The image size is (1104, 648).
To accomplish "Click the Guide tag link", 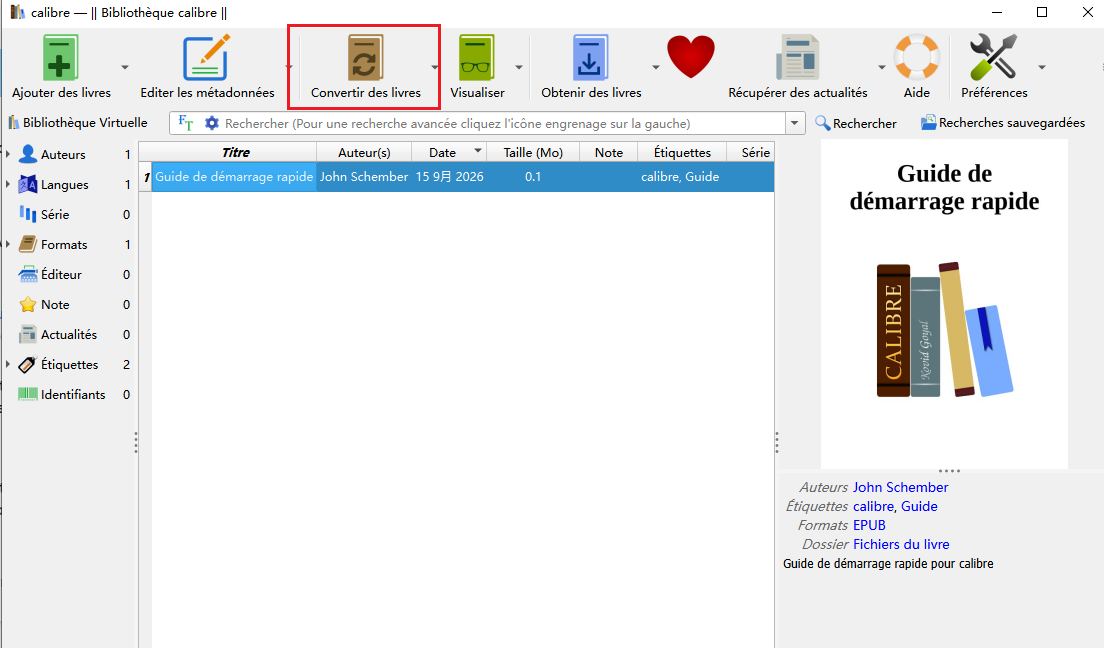I will (920, 506).
